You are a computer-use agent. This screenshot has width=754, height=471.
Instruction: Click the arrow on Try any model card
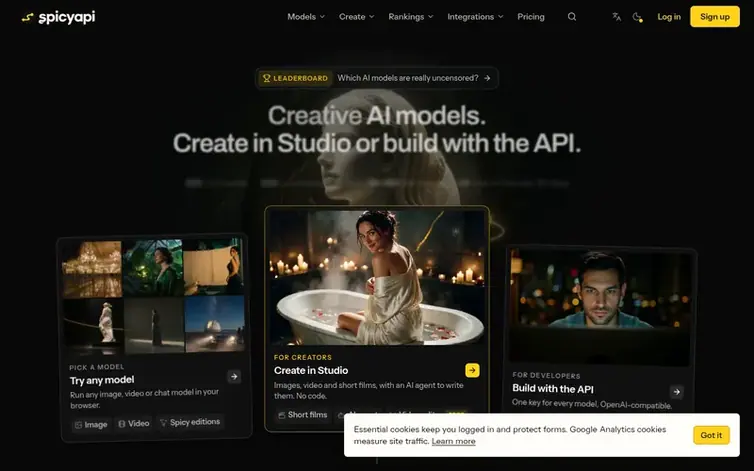click(x=234, y=376)
